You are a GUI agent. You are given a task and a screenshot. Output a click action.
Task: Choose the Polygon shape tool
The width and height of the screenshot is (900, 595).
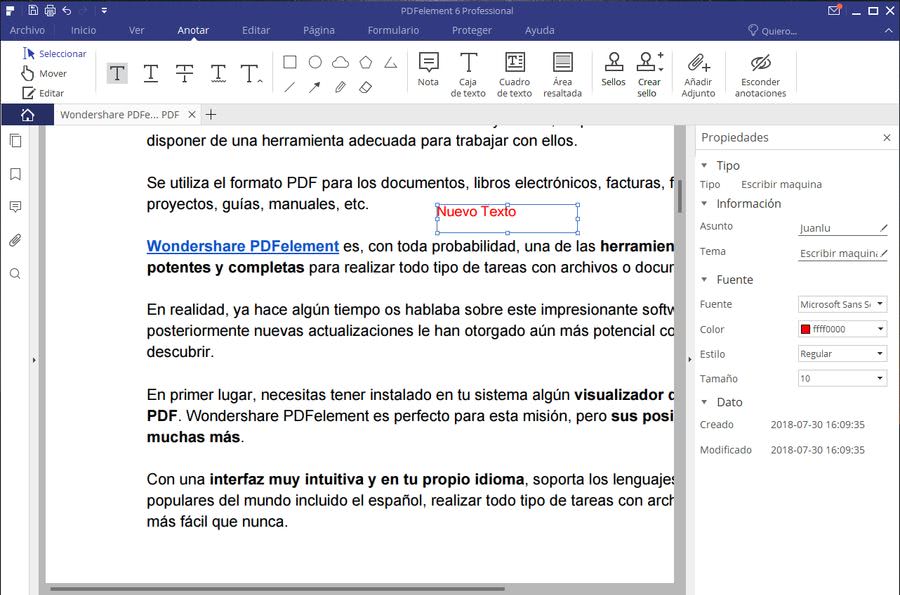point(366,62)
